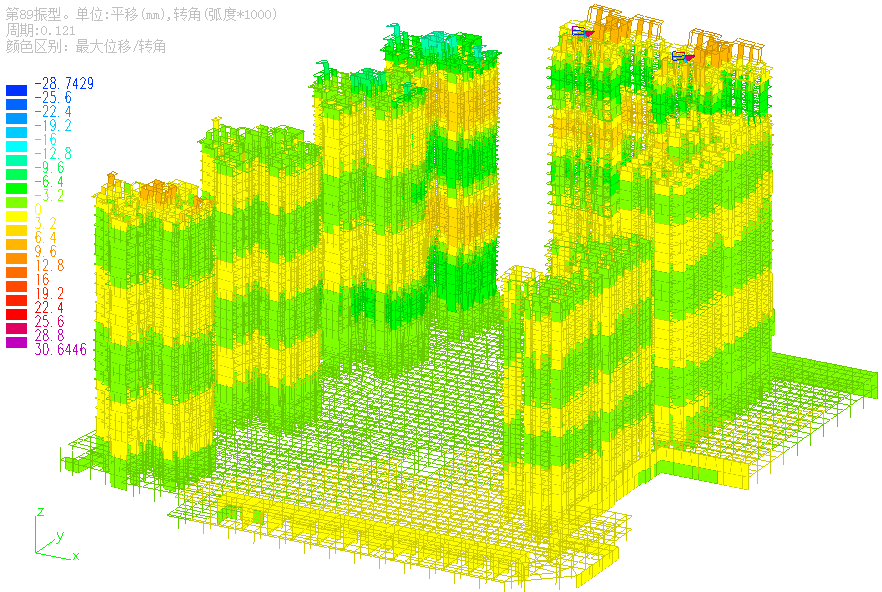
Task: Click the legend value -28.7429
Action: click(x=64, y=83)
